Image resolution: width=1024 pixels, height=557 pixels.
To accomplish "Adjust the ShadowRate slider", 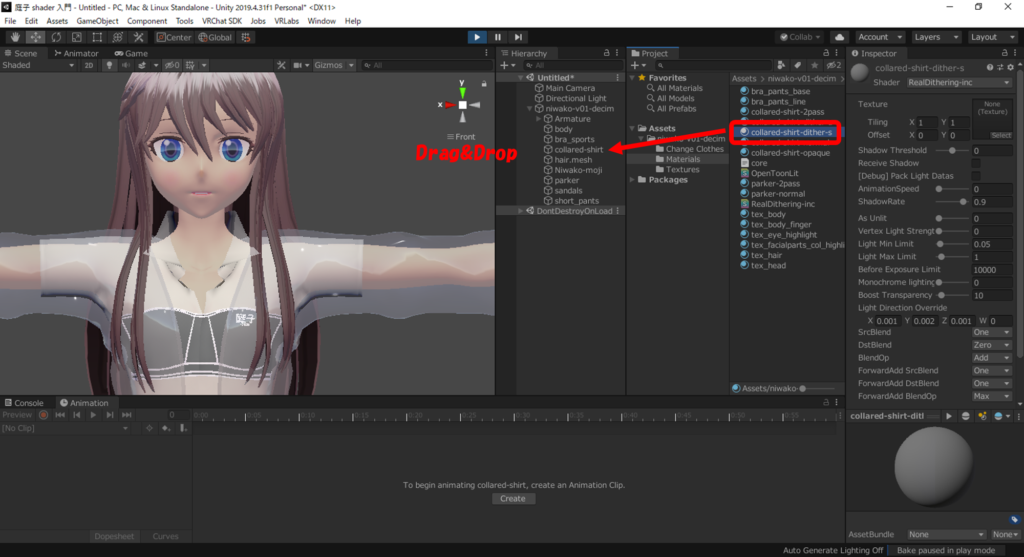I will [x=963, y=202].
